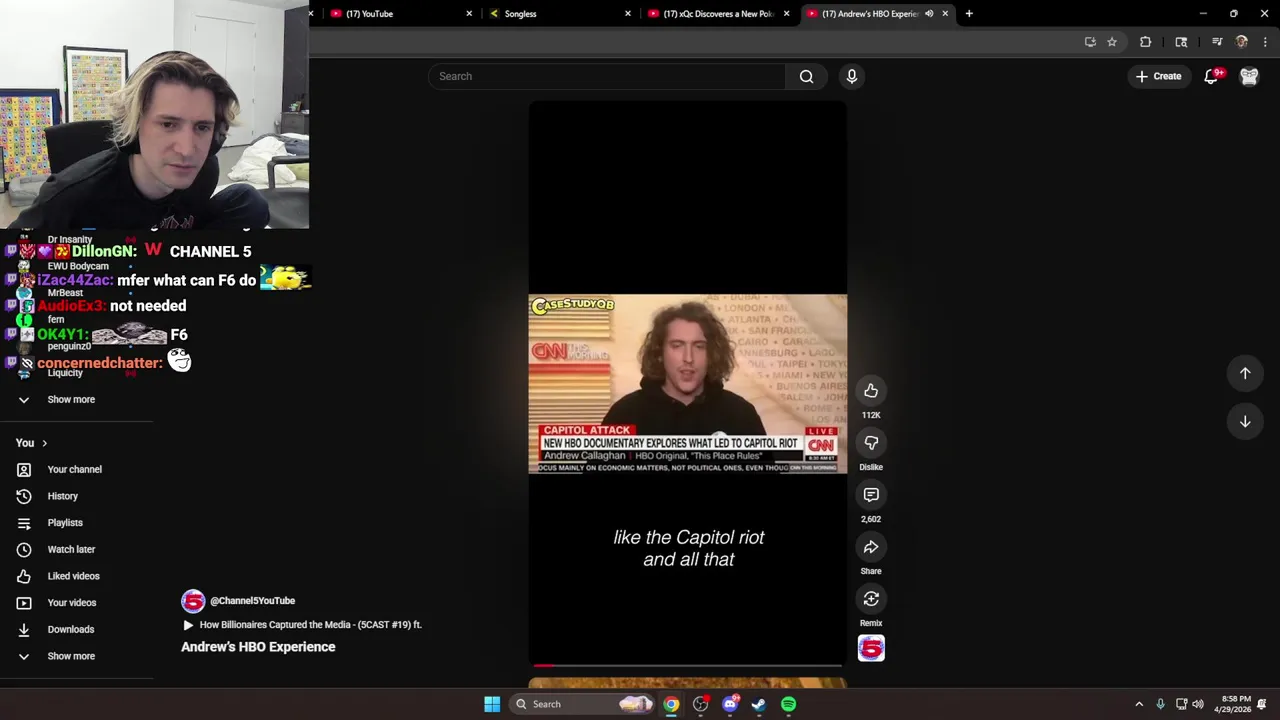Open the Channel 5 sound thumbnail below Remix
Image resolution: width=1280 pixels, height=720 pixels.
click(871, 648)
